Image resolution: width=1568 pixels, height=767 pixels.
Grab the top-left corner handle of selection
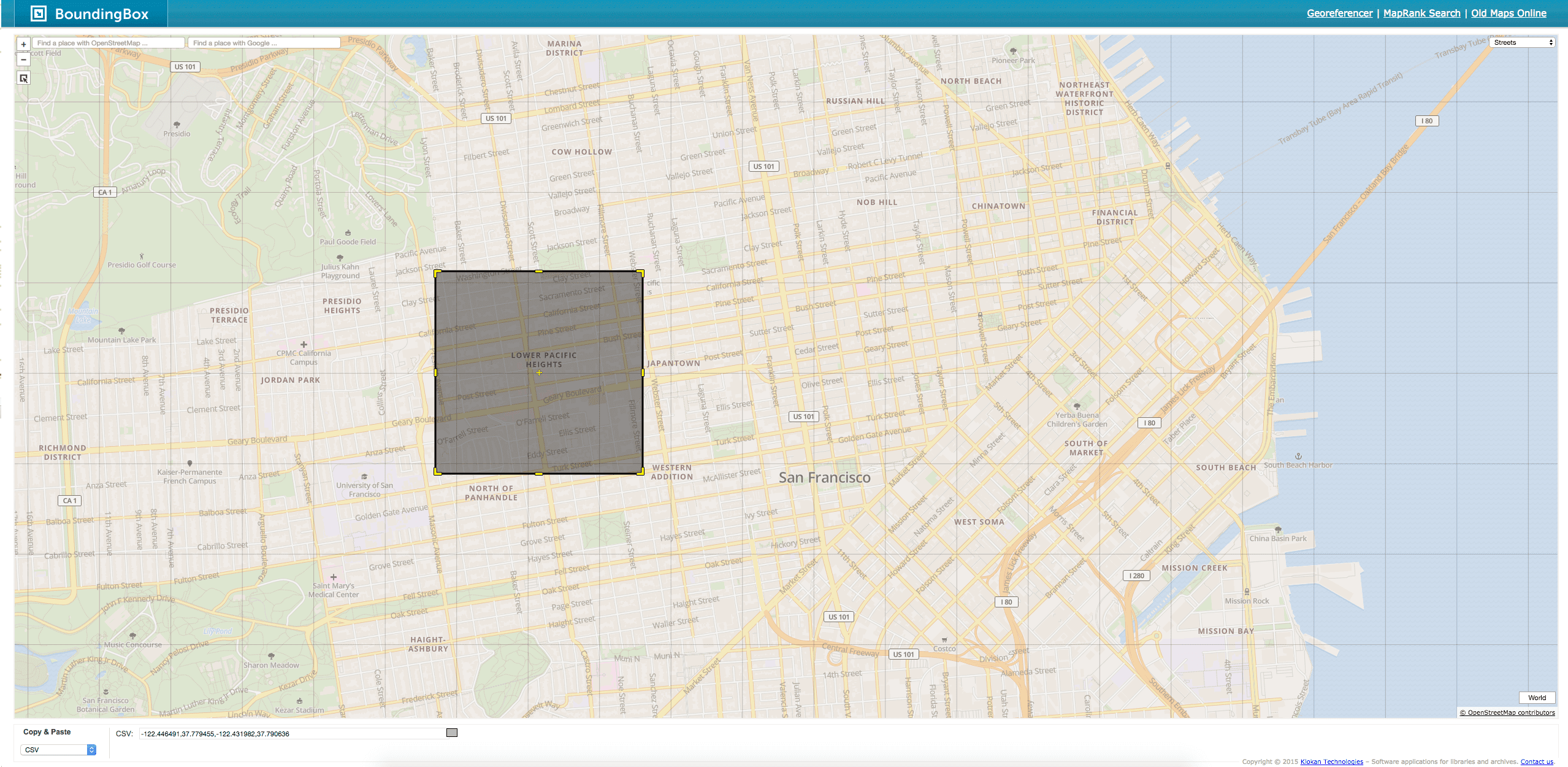(x=437, y=272)
